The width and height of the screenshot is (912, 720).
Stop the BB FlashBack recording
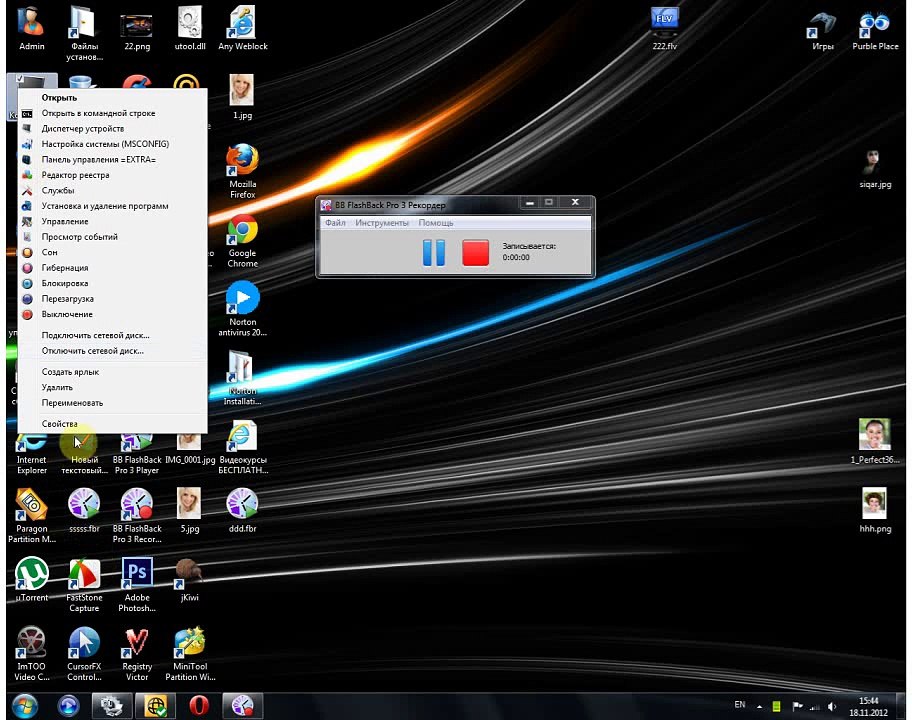[x=475, y=253]
